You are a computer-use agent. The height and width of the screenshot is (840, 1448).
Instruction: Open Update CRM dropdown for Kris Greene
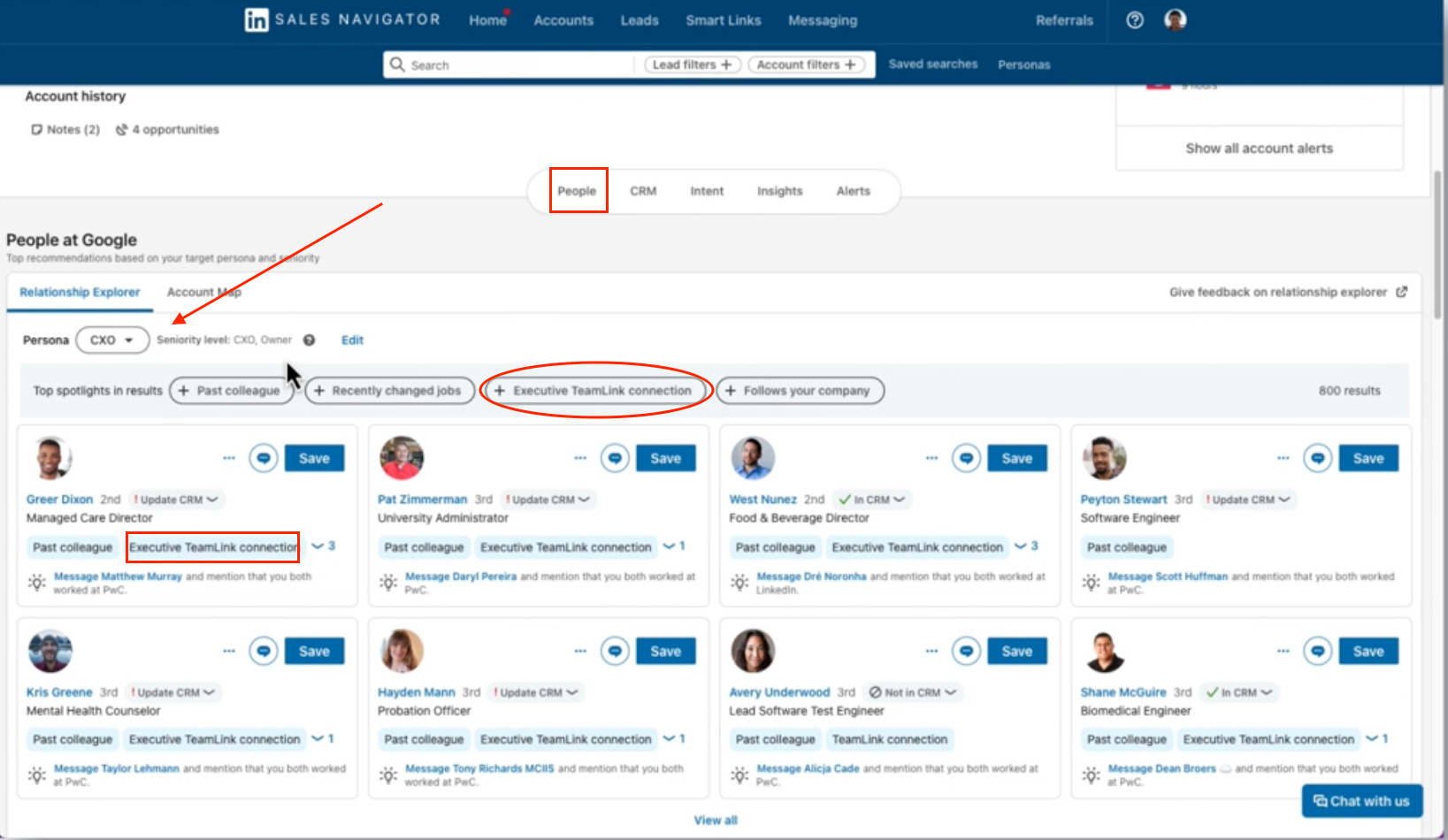[x=172, y=692]
